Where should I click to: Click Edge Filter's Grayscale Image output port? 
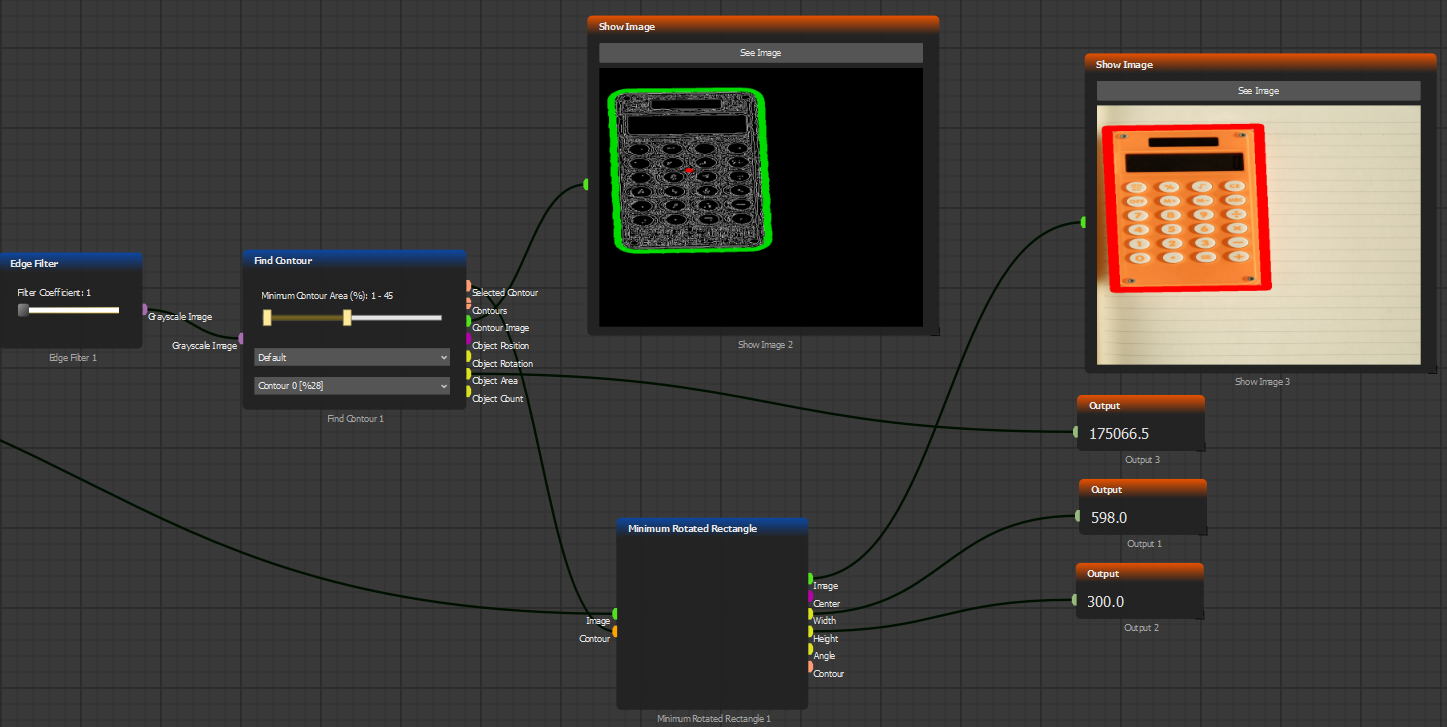(145, 309)
